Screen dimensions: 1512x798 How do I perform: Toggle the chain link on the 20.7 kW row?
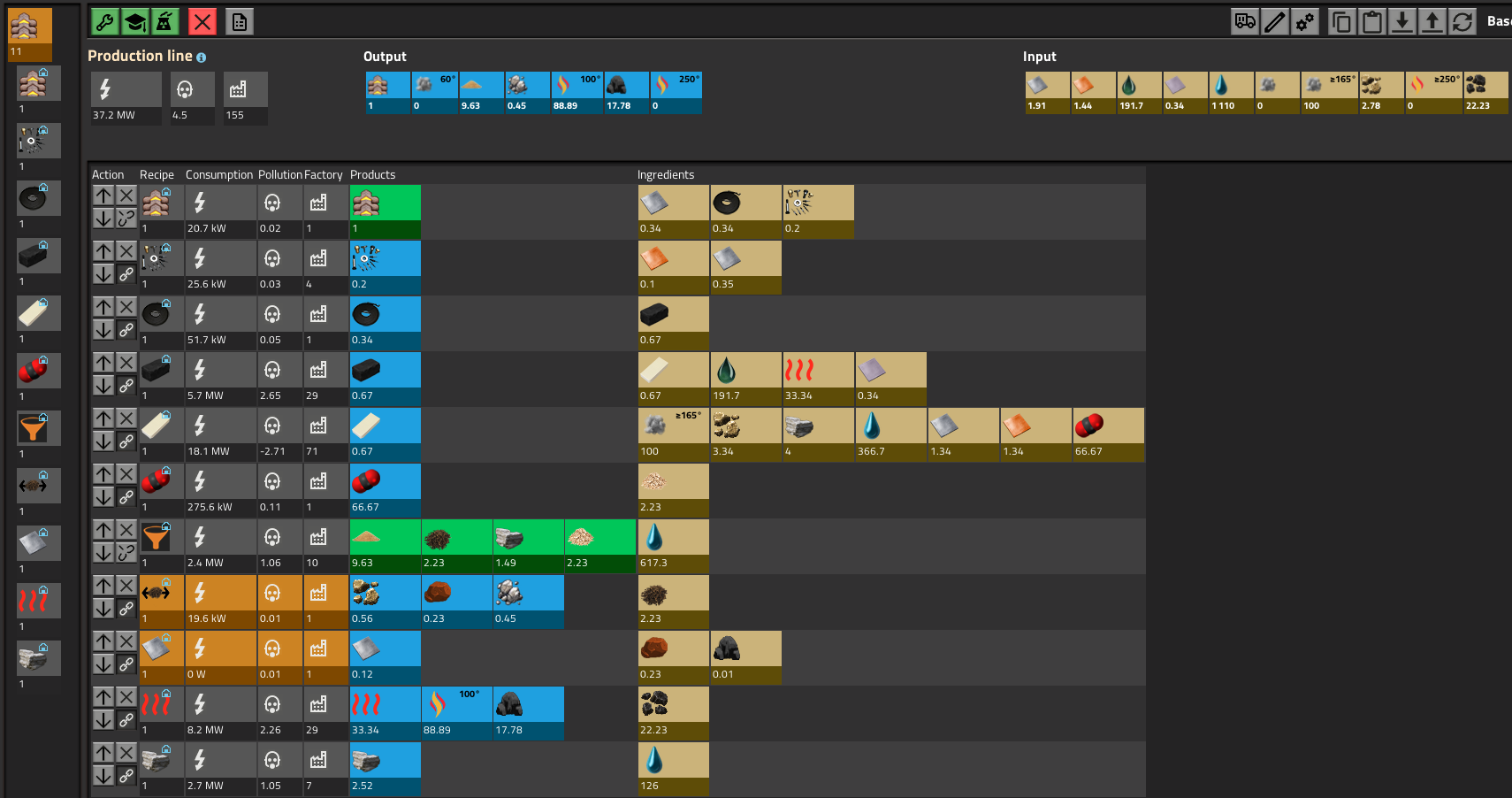click(126, 219)
